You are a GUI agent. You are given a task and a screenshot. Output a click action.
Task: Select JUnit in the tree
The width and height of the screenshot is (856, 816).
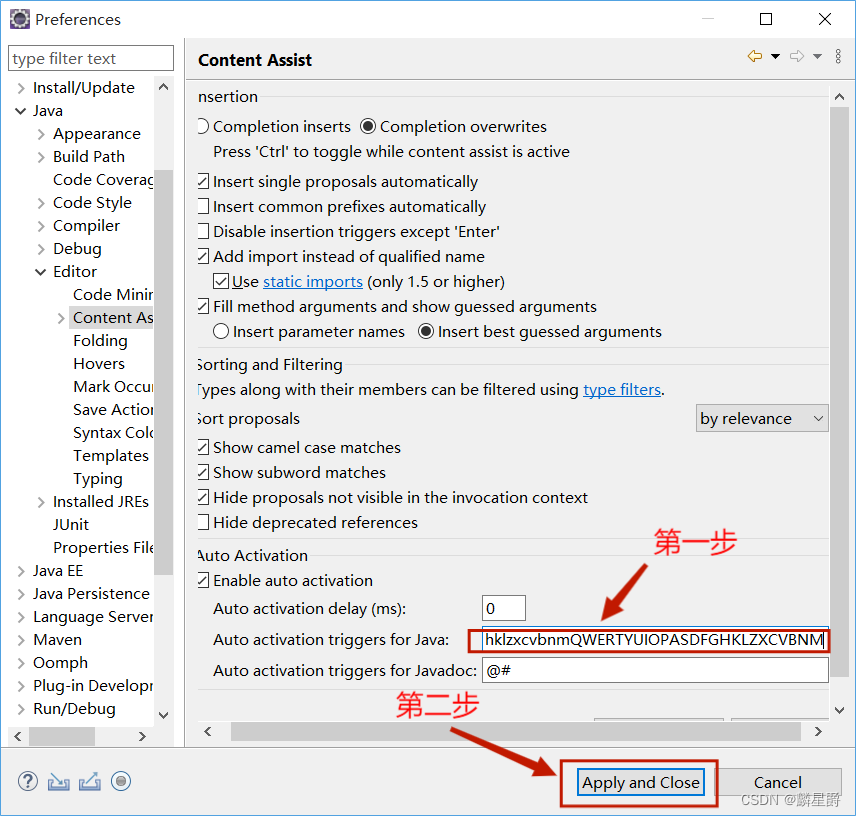tap(71, 525)
